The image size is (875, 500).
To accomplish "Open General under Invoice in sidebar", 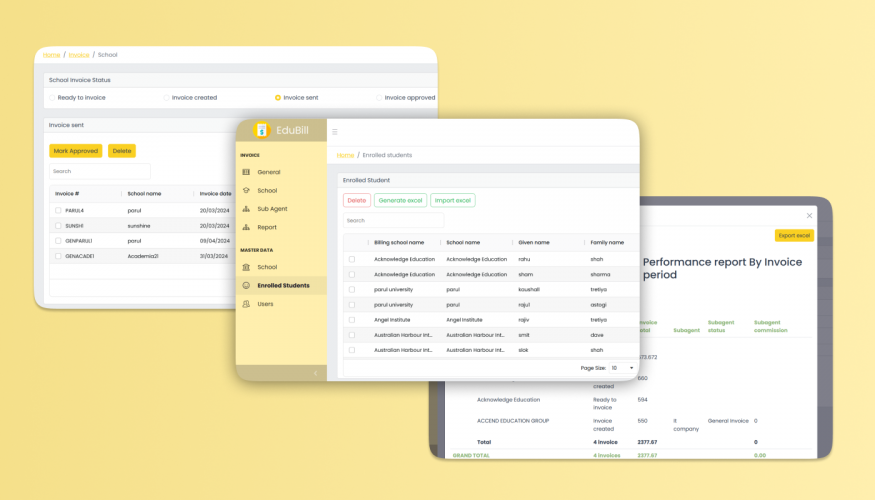I will pos(268,172).
